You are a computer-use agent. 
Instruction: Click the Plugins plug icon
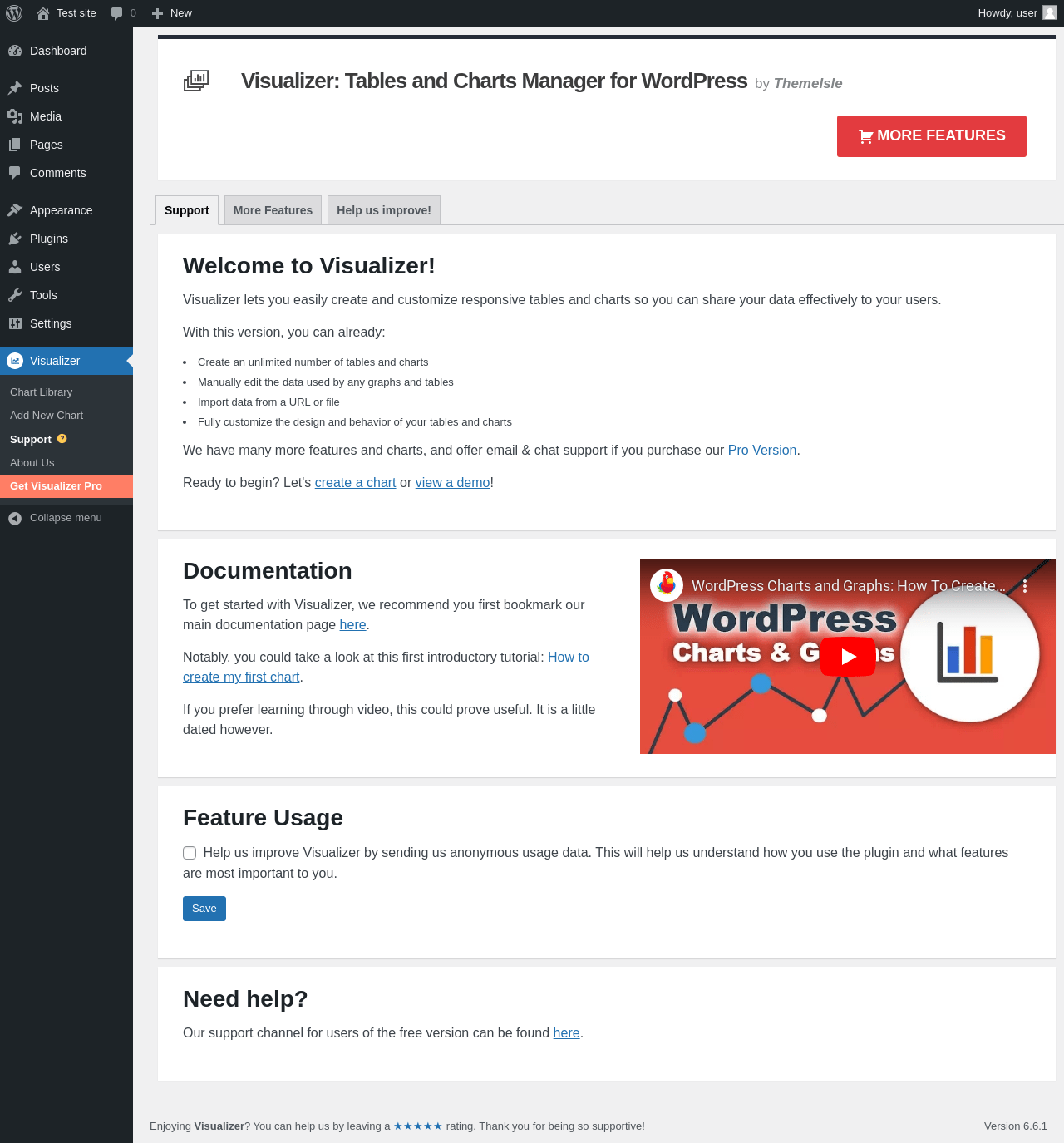click(x=15, y=239)
